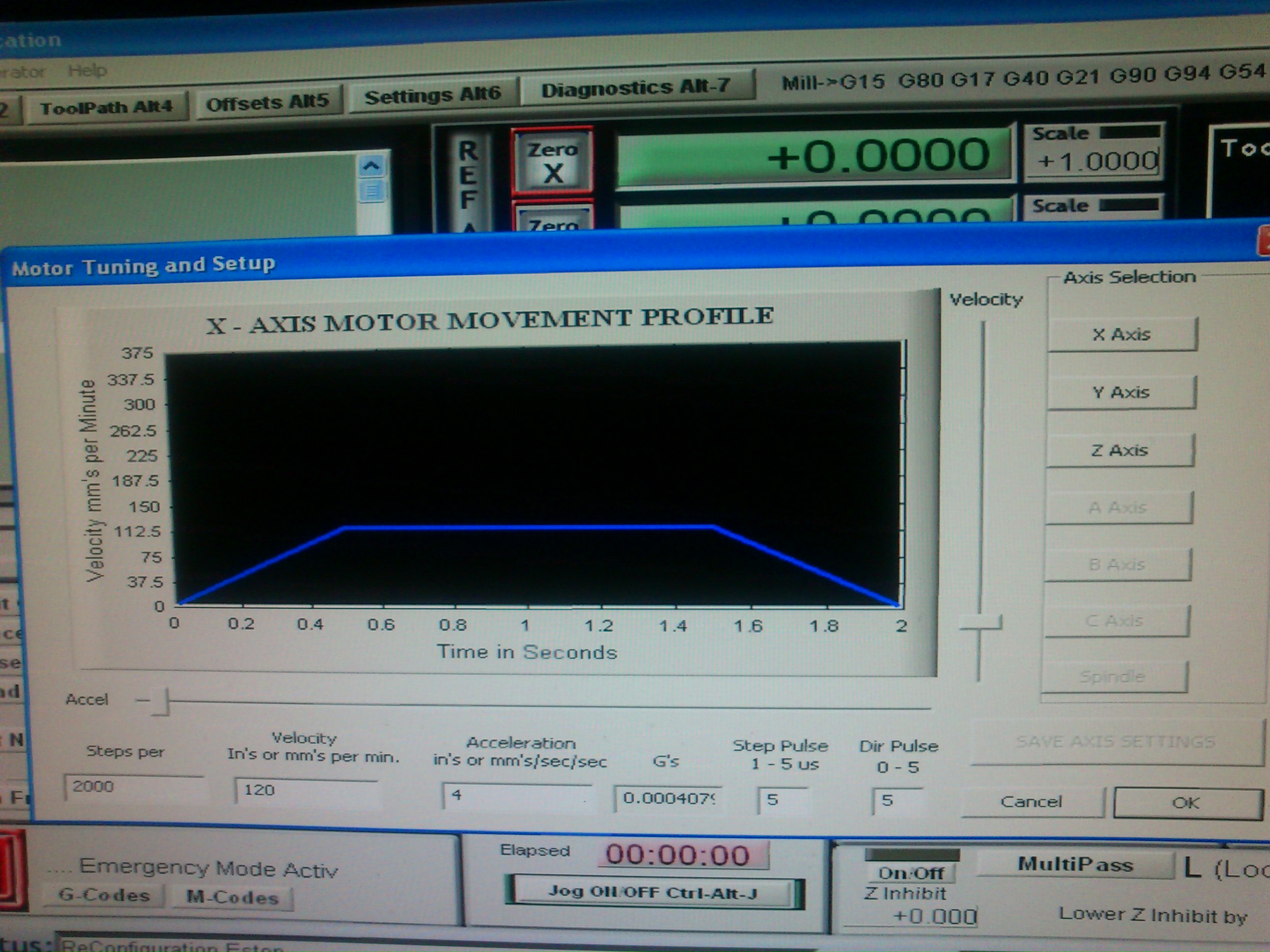The width and height of the screenshot is (1270, 952).
Task: Switch to the Diagnostics Alt-7 tab
Action: click(635, 88)
